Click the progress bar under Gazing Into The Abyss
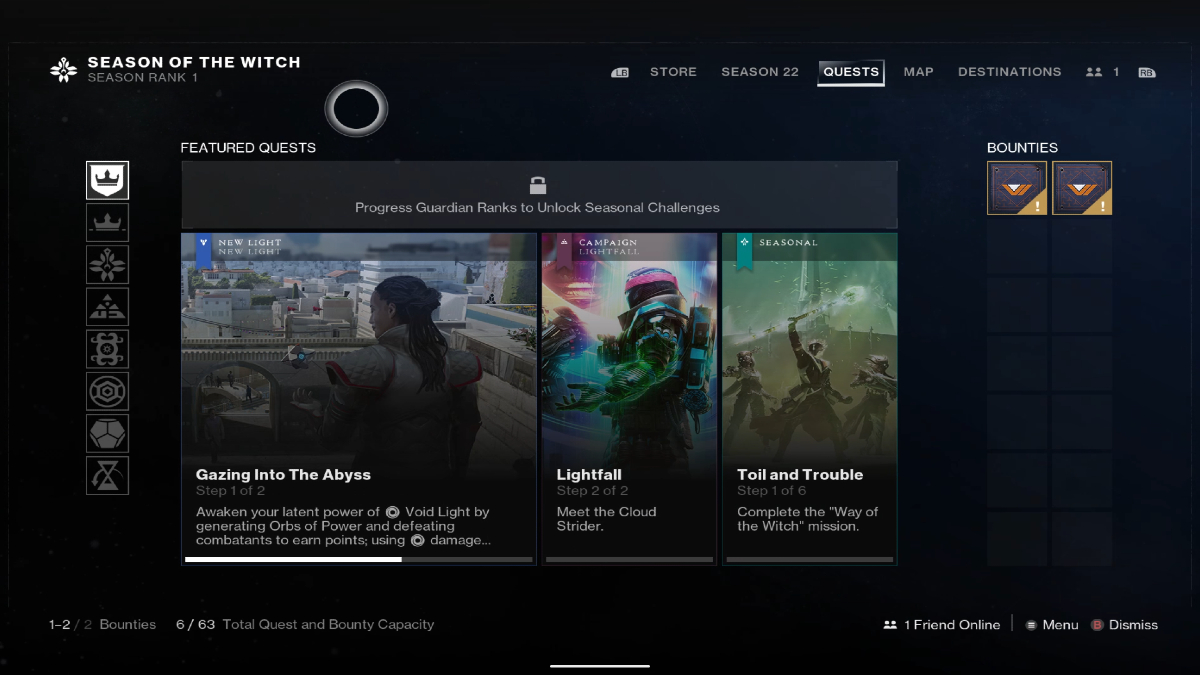The height and width of the screenshot is (675, 1200). (x=358, y=559)
